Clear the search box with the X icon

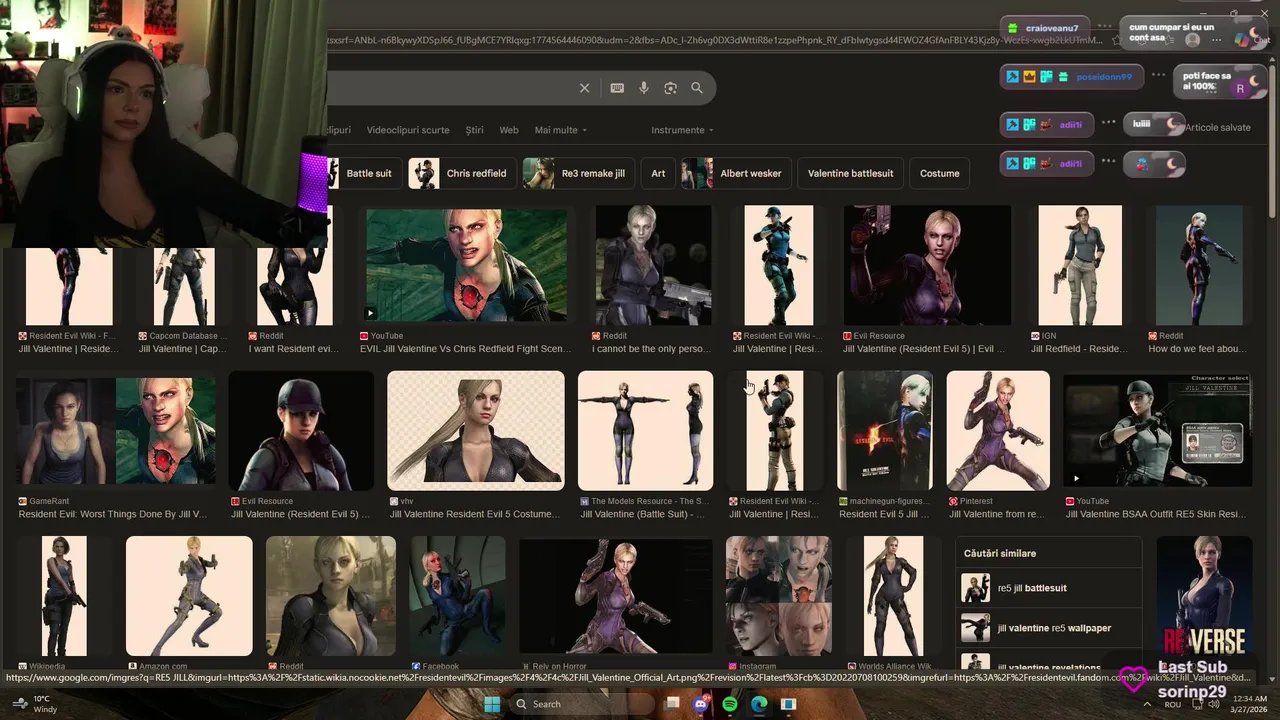[585, 88]
